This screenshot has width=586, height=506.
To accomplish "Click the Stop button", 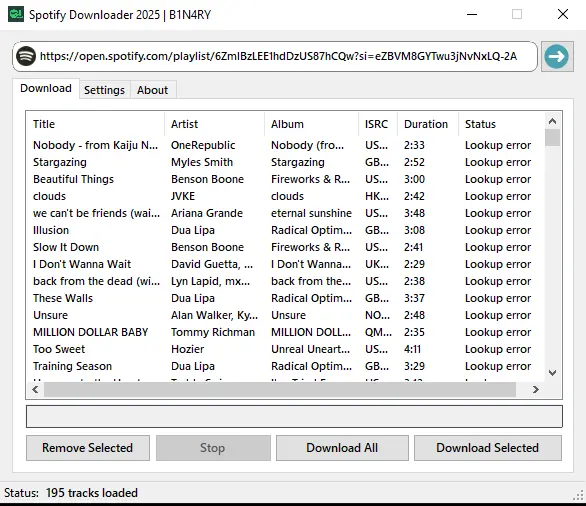I will coord(213,448).
